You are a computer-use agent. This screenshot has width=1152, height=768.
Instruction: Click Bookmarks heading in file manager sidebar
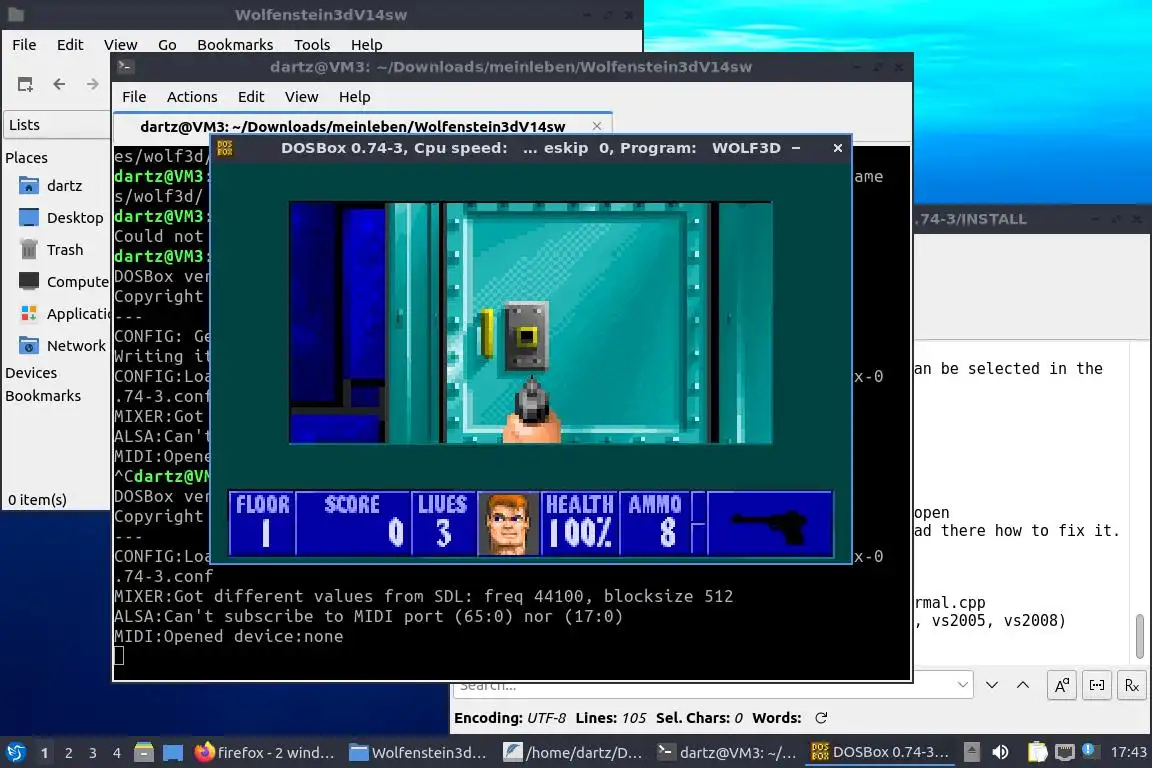click(43, 395)
